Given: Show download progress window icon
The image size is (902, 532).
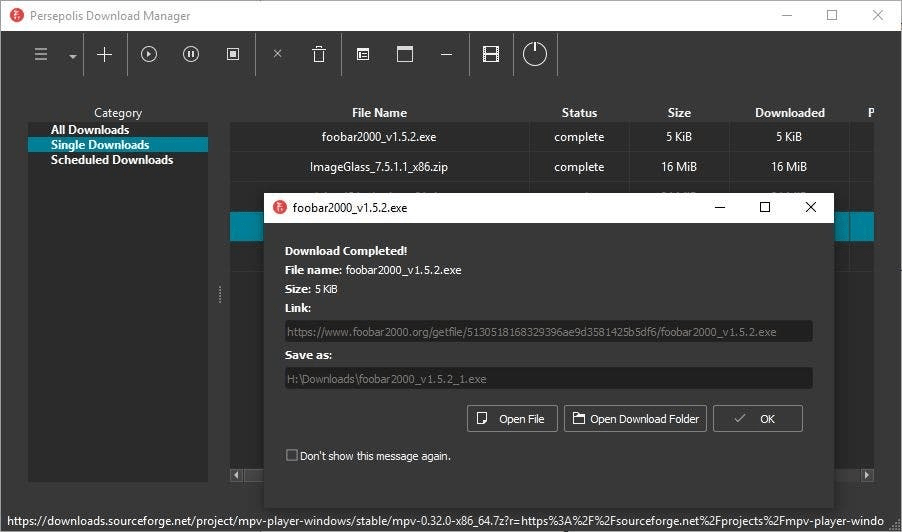Looking at the screenshot, I should click(405, 55).
